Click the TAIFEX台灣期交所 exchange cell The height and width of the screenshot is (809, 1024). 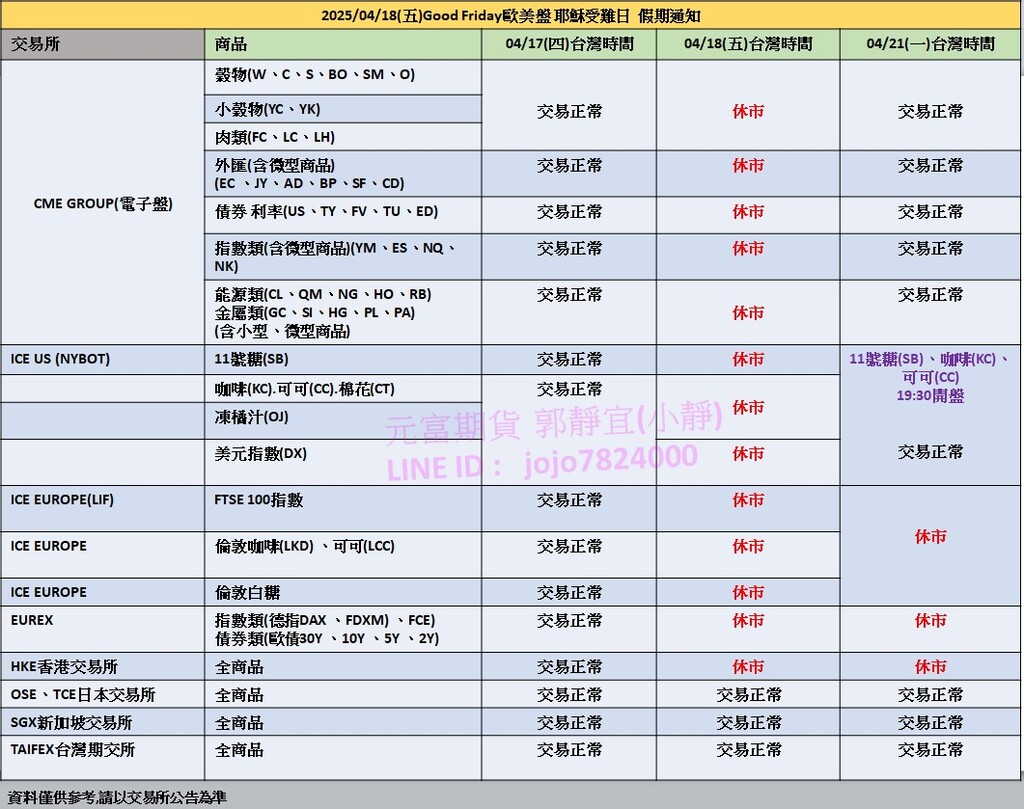tap(72, 750)
